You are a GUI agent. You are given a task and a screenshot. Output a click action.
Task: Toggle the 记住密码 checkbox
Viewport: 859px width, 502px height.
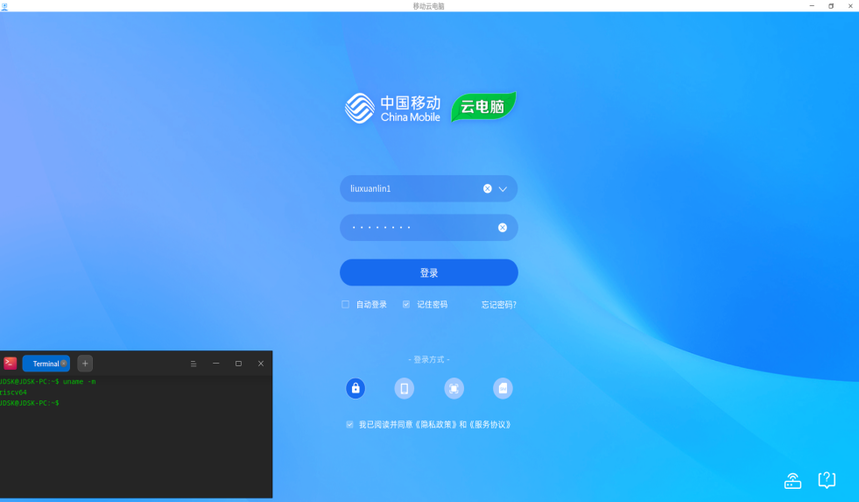coord(406,304)
